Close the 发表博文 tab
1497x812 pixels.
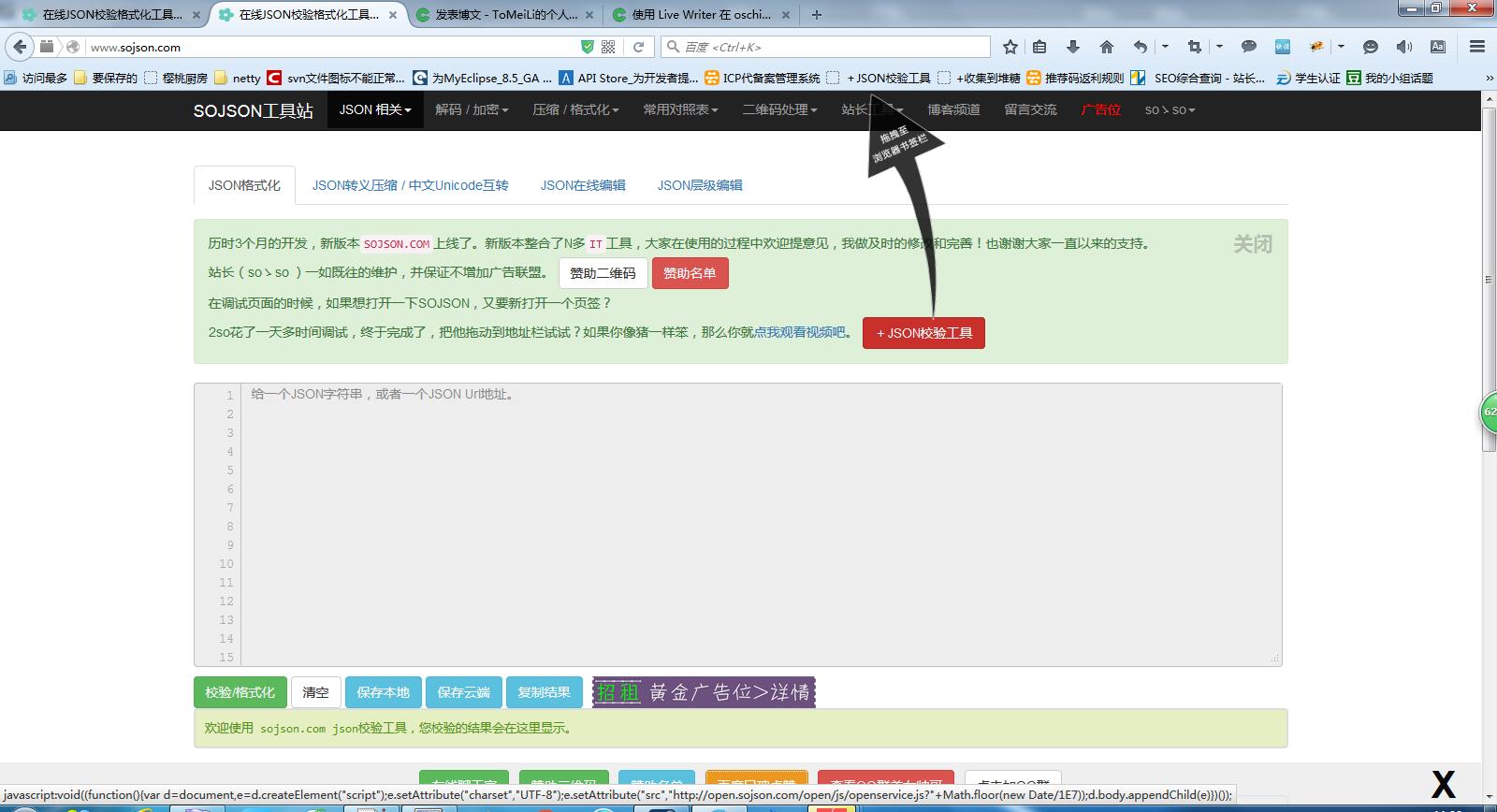click(589, 15)
